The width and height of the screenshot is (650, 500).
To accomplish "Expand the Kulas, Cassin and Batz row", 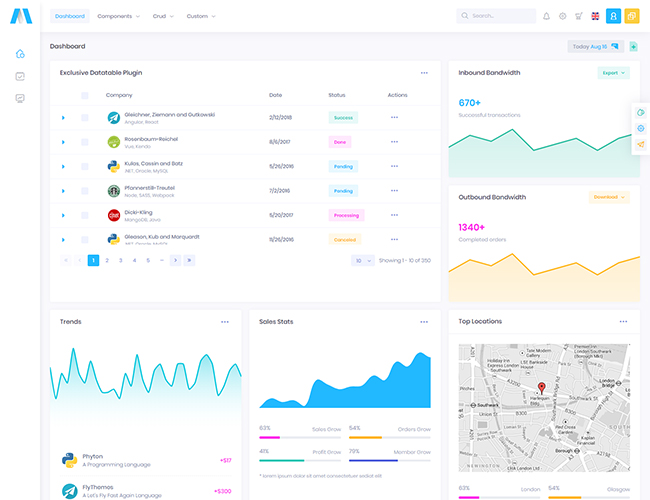I will tap(63, 166).
